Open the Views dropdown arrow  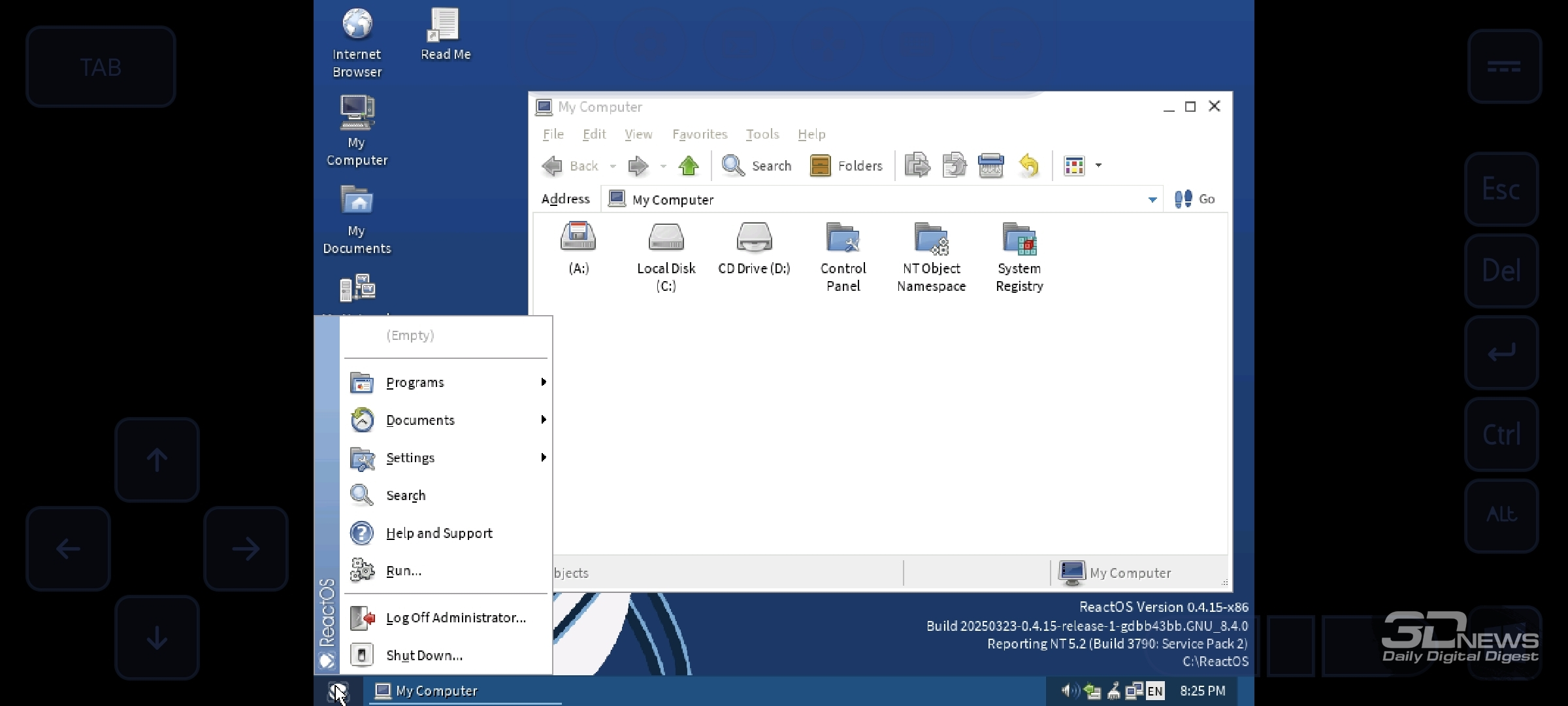[1098, 166]
